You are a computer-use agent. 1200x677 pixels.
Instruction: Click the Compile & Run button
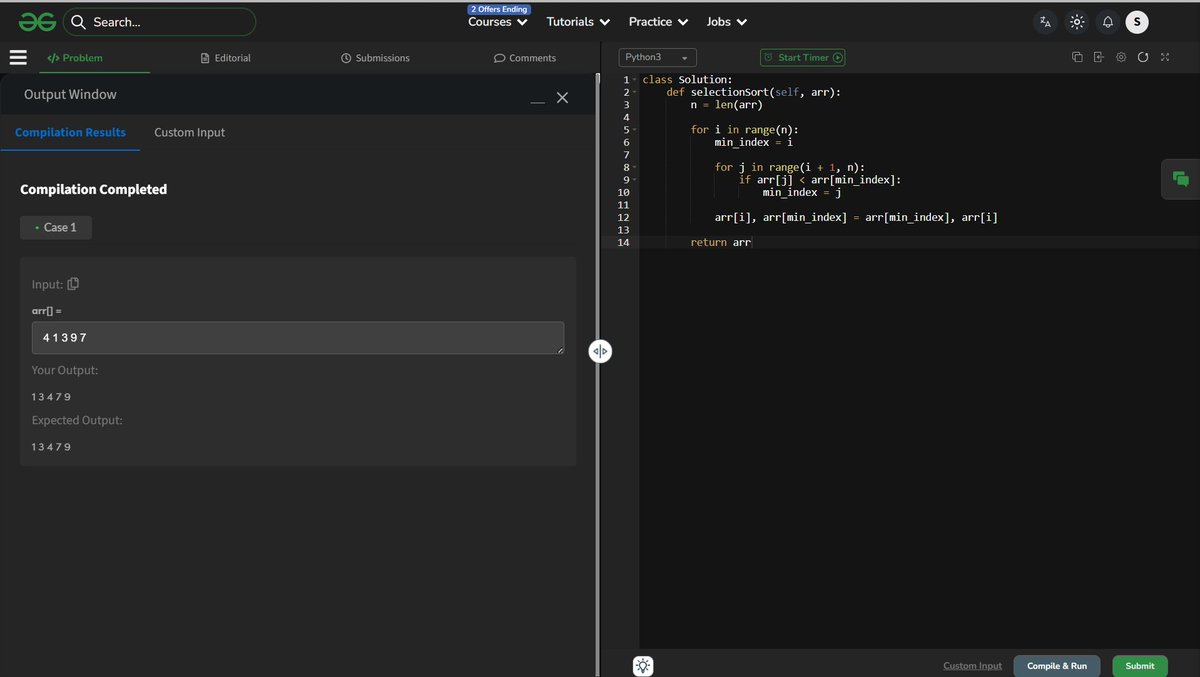click(x=1057, y=666)
